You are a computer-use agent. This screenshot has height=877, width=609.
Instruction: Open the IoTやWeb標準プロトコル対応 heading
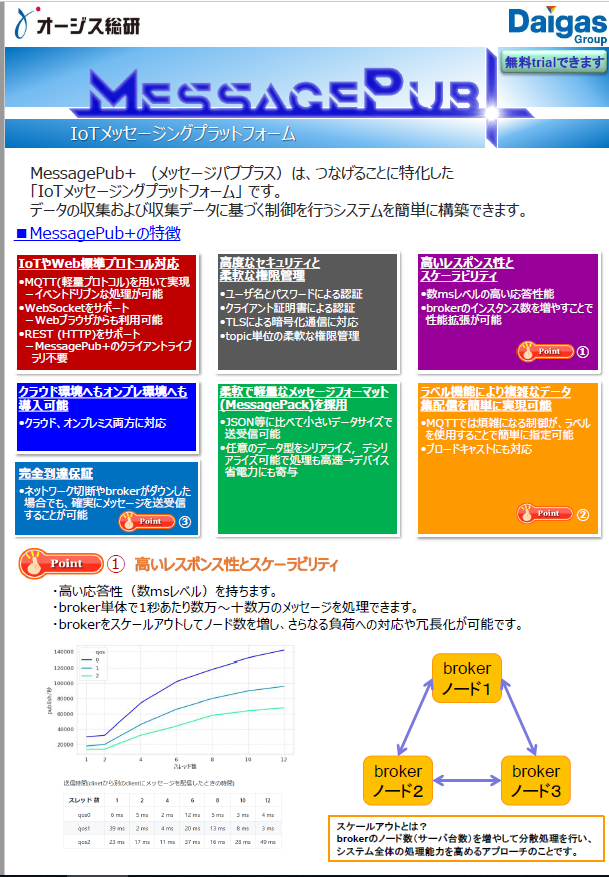[99, 263]
